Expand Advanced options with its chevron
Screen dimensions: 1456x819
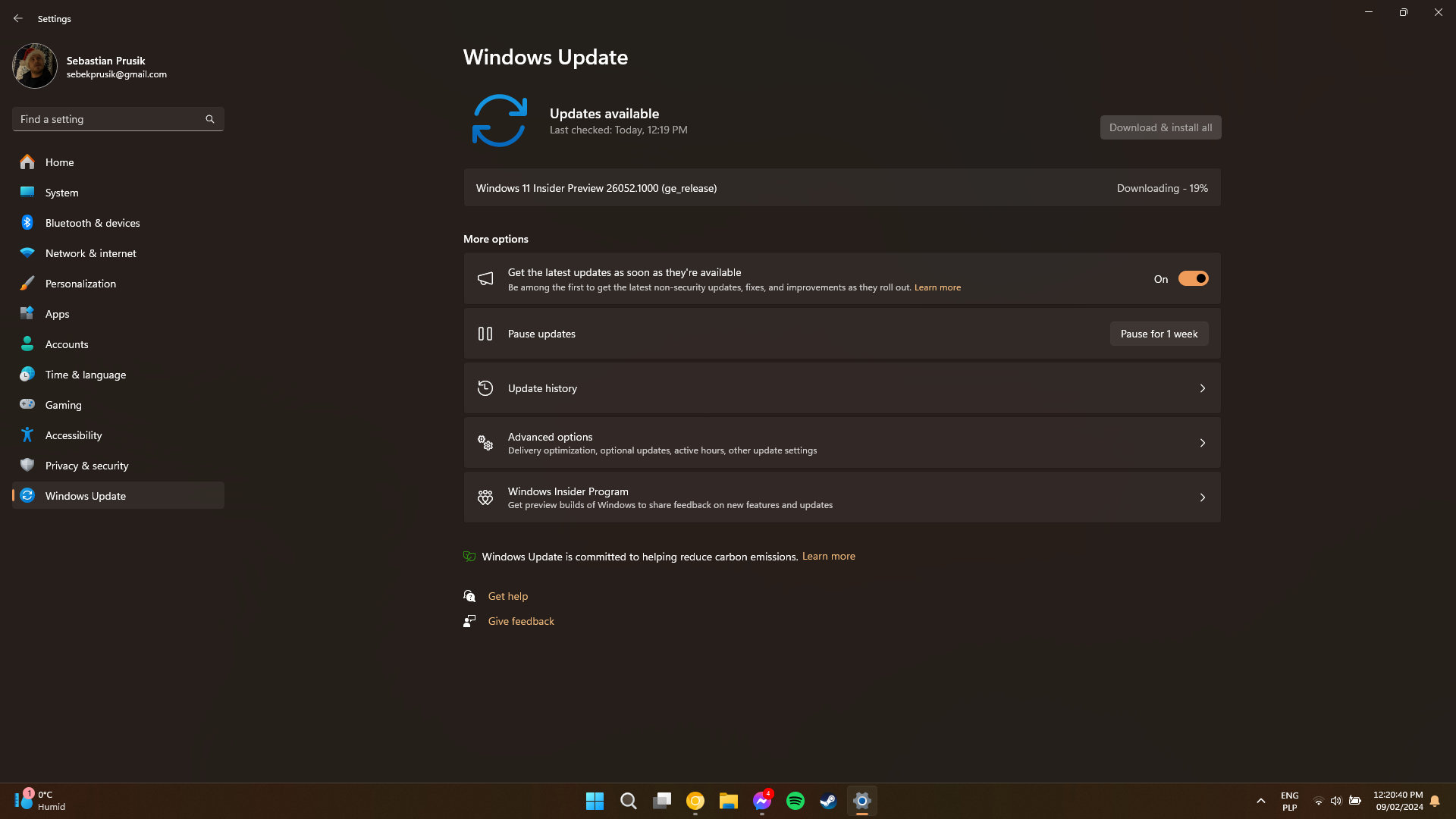tap(1203, 442)
